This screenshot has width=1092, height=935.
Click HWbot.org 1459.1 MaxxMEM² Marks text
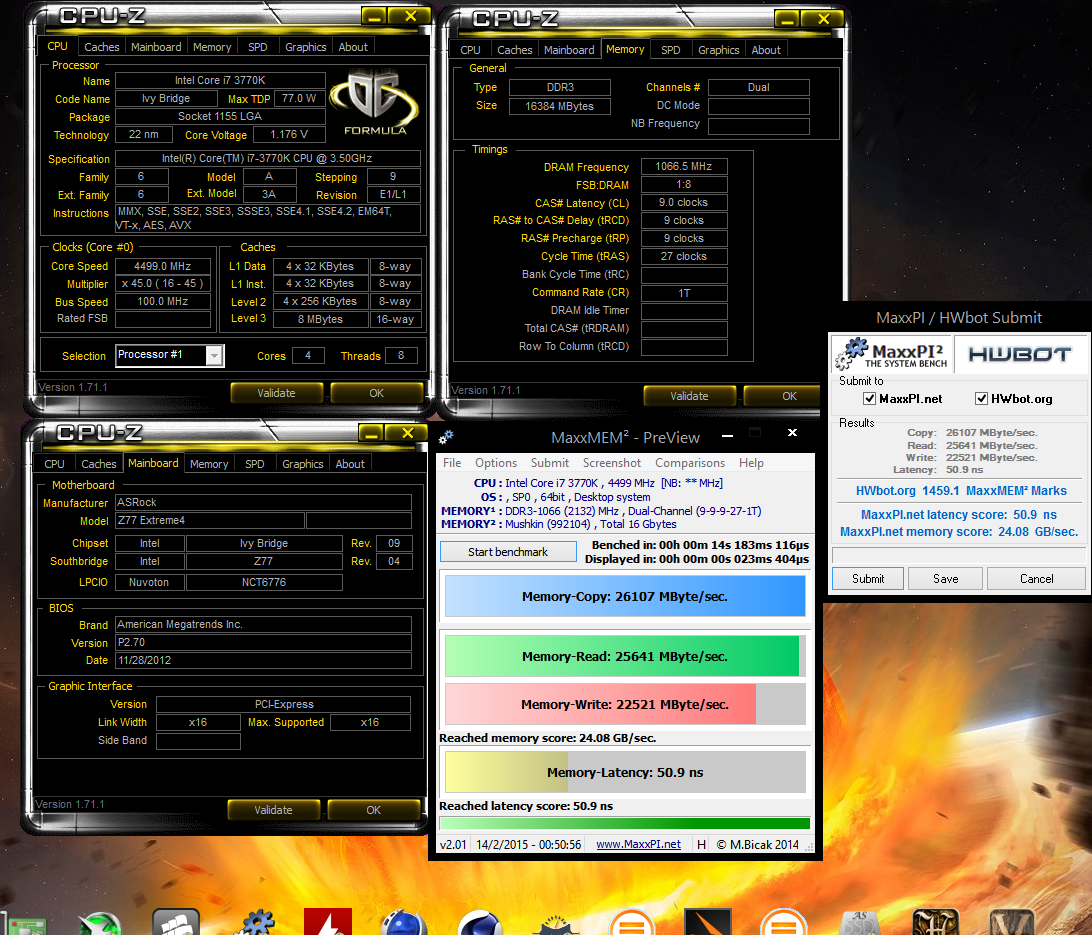pyautogui.click(x=961, y=490)
